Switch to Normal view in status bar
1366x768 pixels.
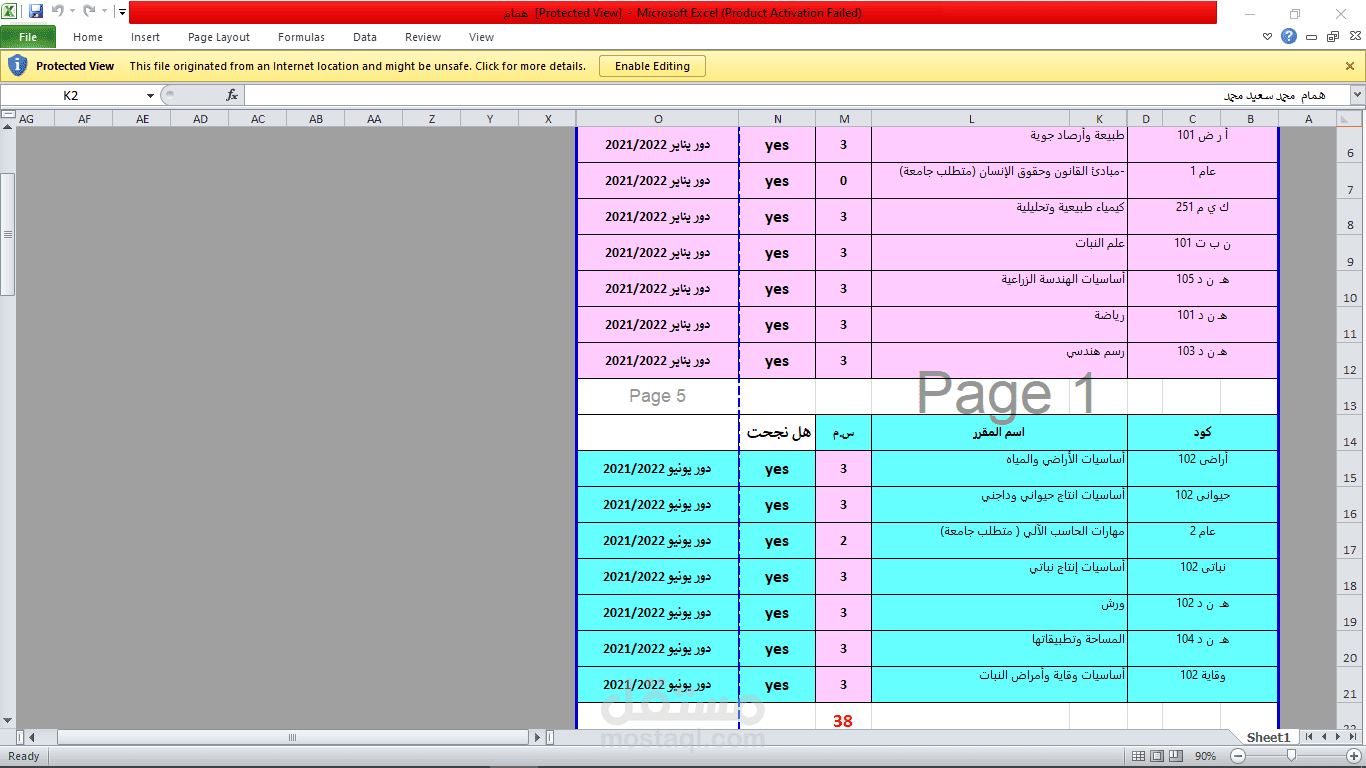[x=1138, y=756]
